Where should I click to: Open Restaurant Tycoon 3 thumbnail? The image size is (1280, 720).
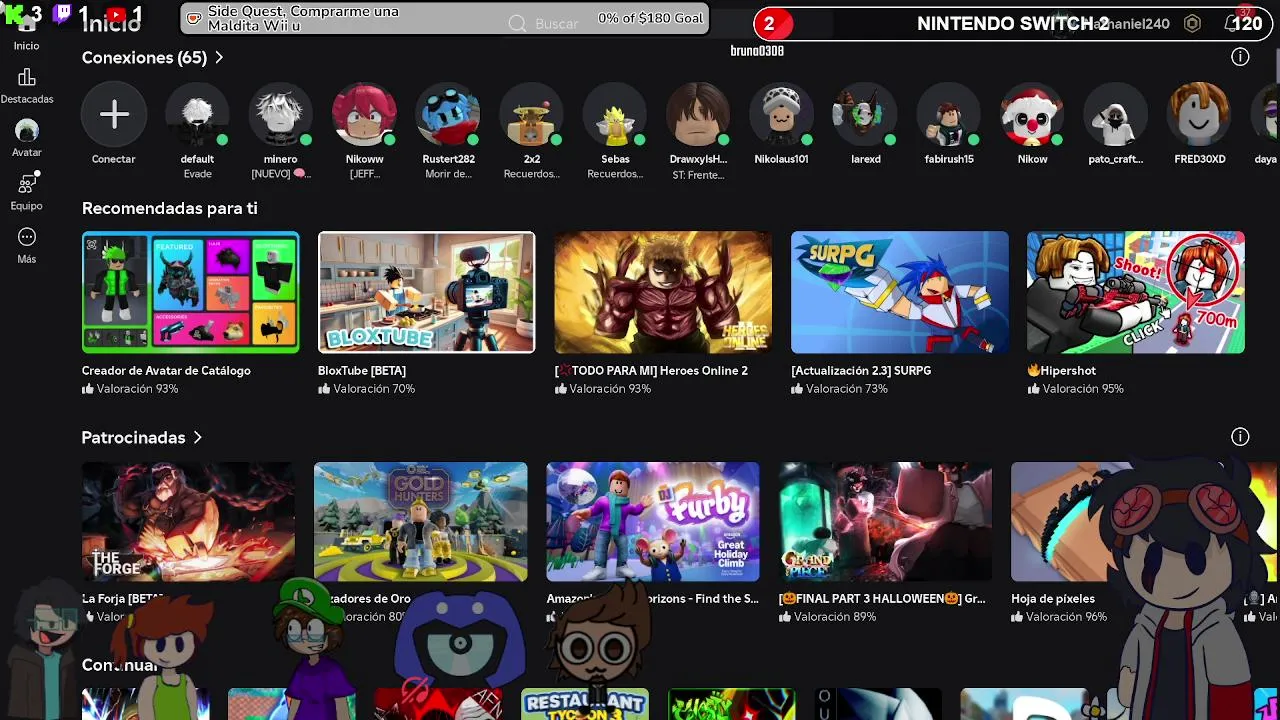pyautogui.click(x=585, y=704)
